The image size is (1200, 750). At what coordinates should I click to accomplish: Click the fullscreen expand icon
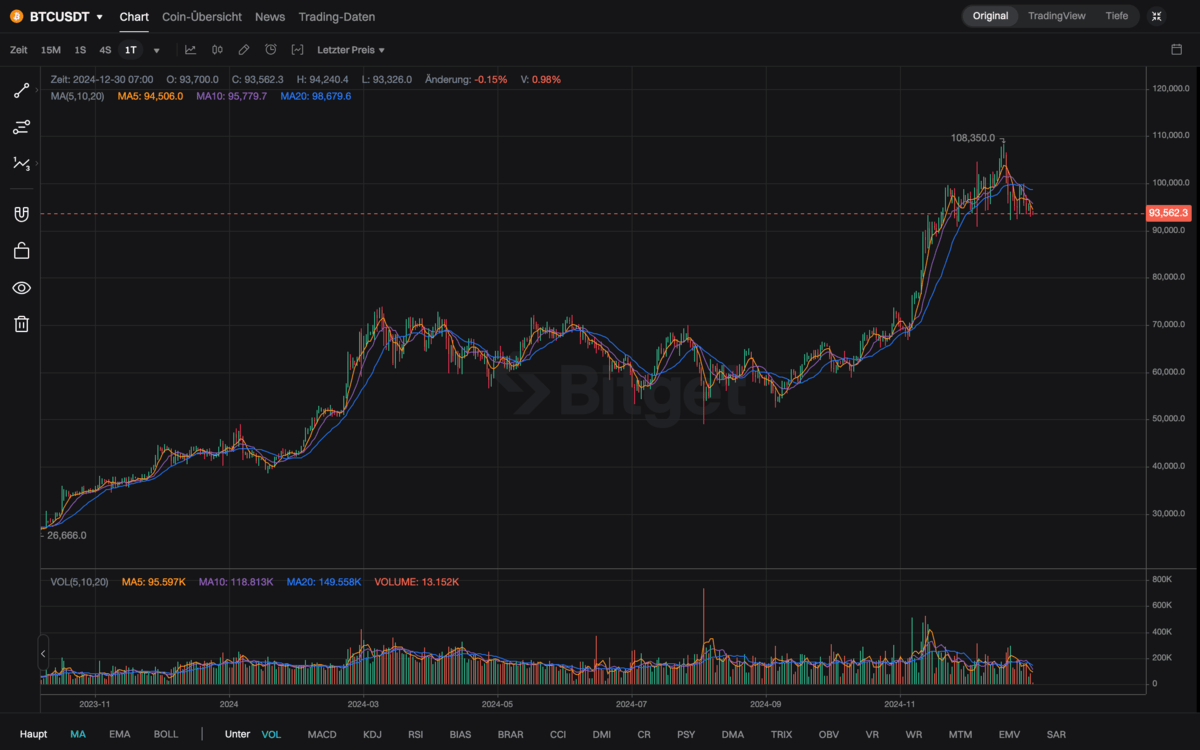click(x=1156, y=16)
